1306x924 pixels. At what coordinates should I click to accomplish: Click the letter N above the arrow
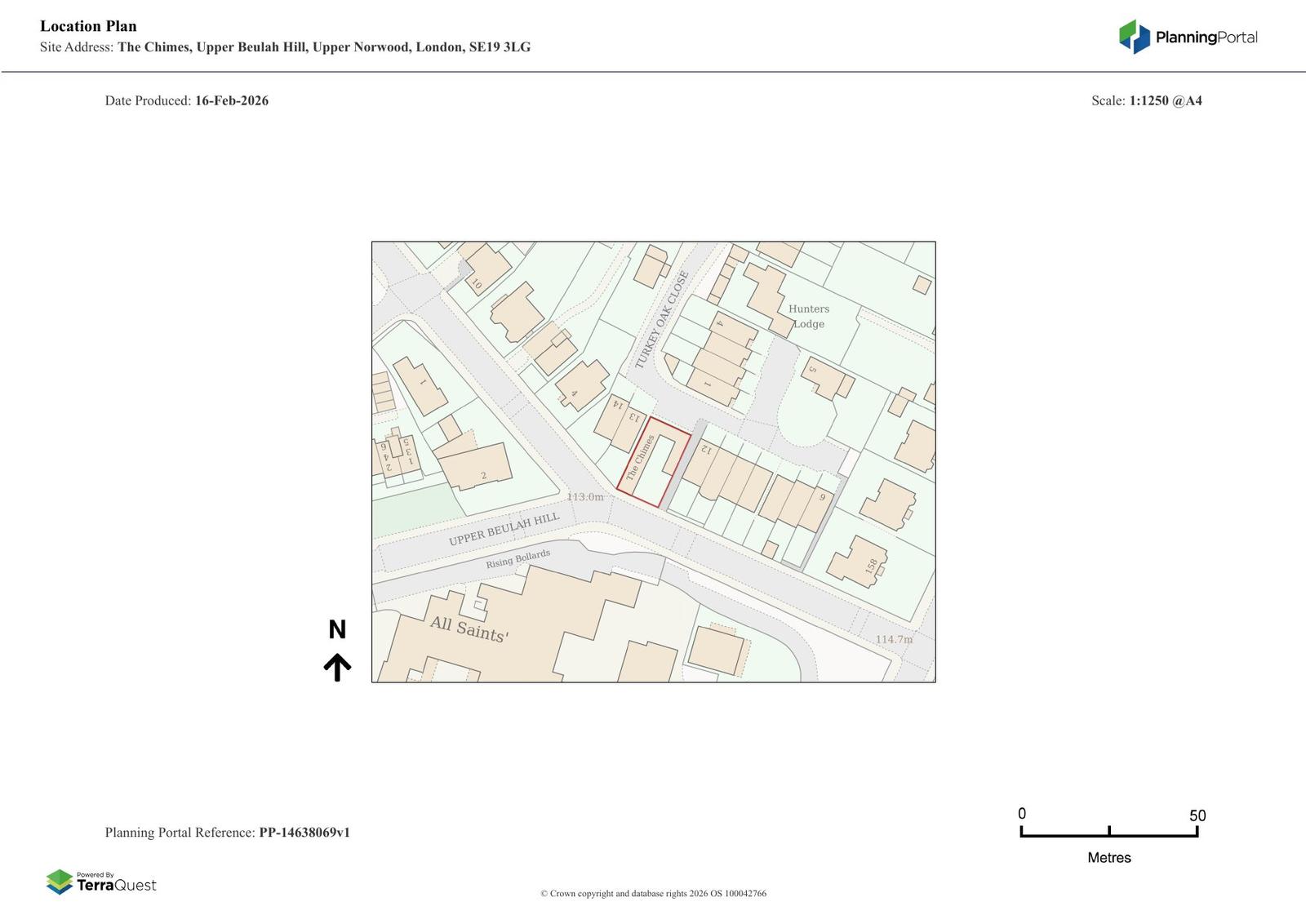tap(337, 629)
